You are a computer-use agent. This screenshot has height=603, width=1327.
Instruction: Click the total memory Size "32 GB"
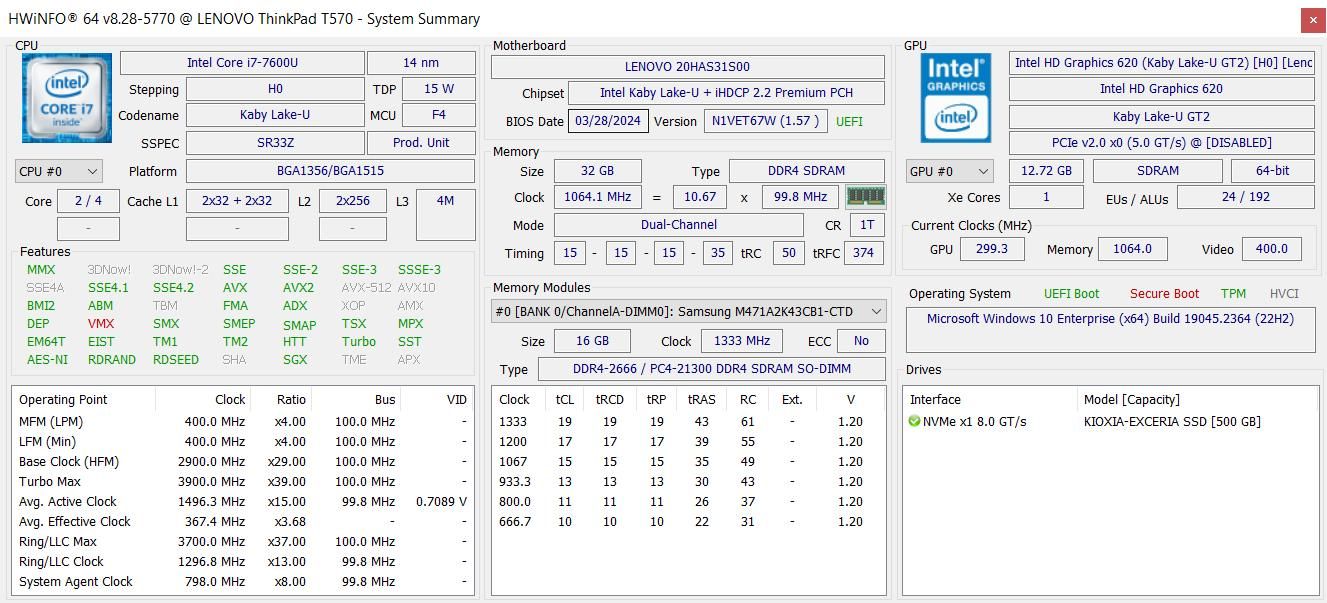[597, 171]
